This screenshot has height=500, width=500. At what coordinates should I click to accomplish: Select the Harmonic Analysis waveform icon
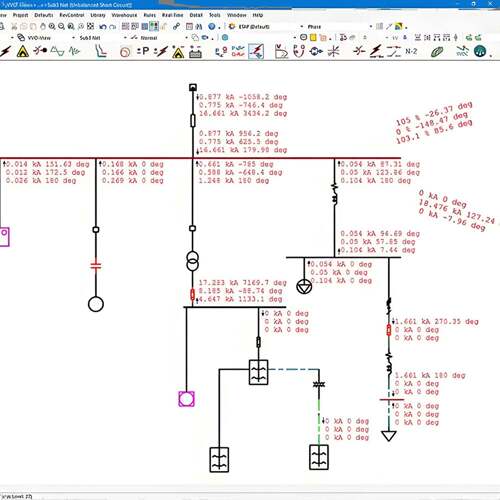tap(57, 51)
